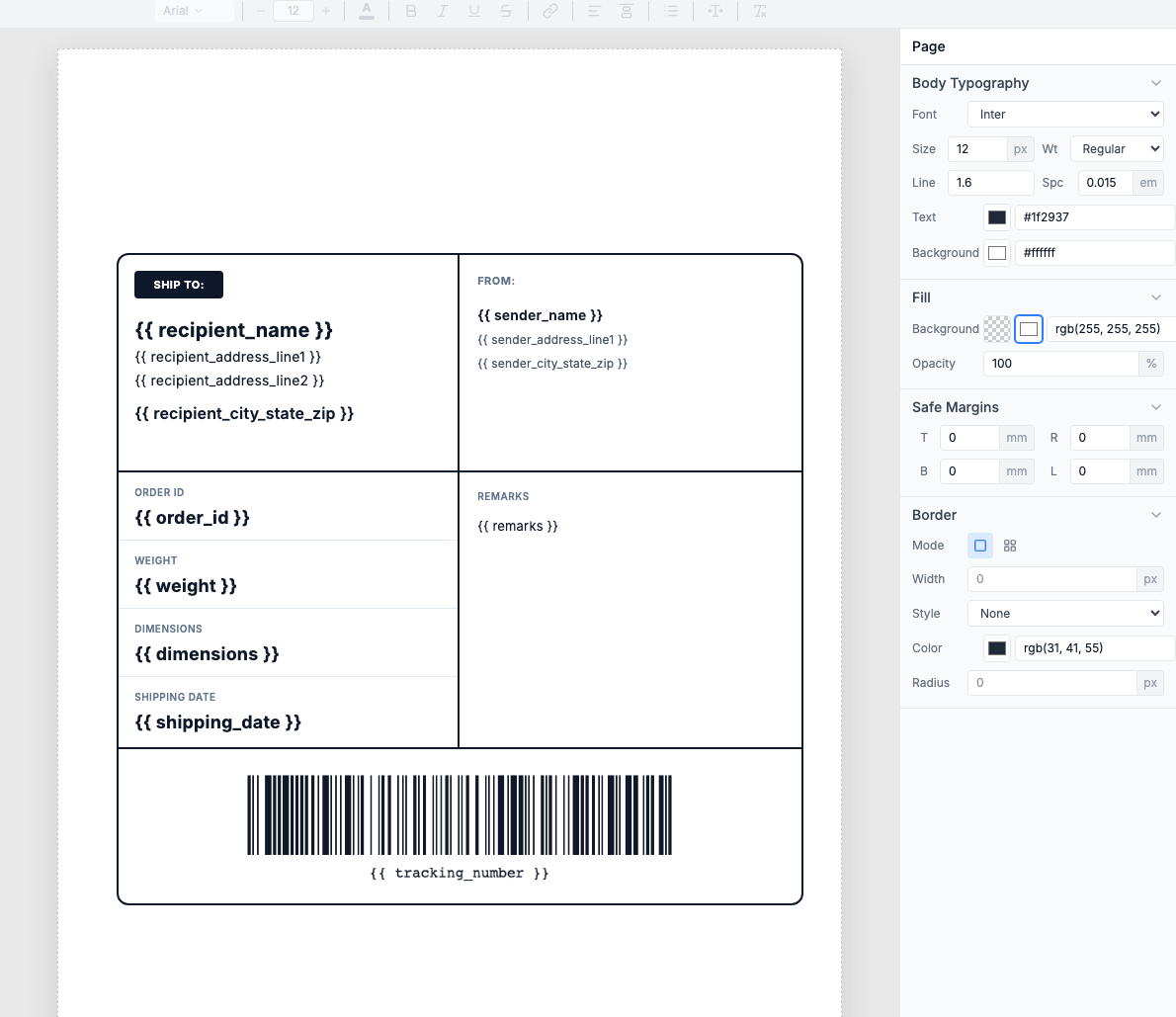This screenshot has height=1017, width=1176.
Task: Open the Inter font dropdown
Action: click(x=1065, y=114)
